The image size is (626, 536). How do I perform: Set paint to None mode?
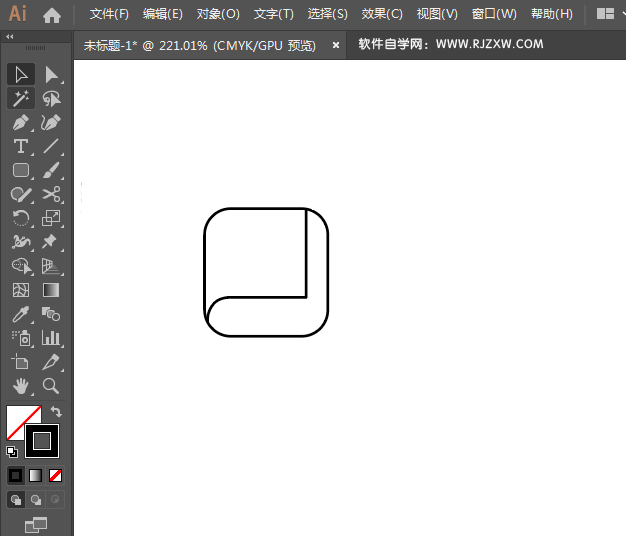(56, 475)
